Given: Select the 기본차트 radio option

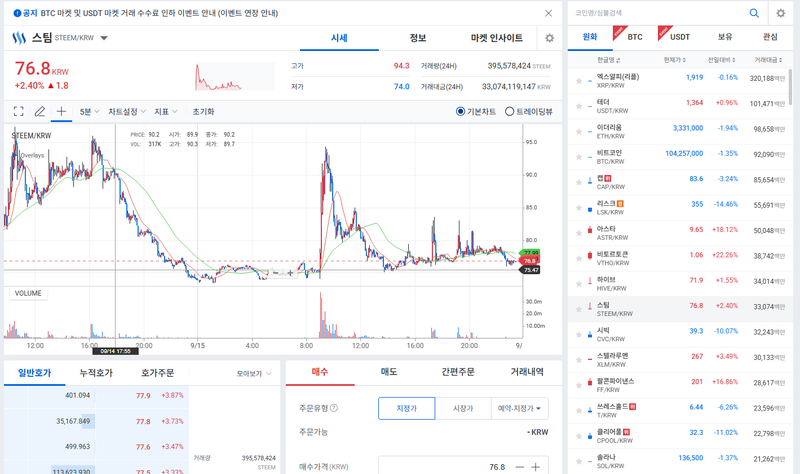Looking at the screenshot, I should (x=460, y=111).
